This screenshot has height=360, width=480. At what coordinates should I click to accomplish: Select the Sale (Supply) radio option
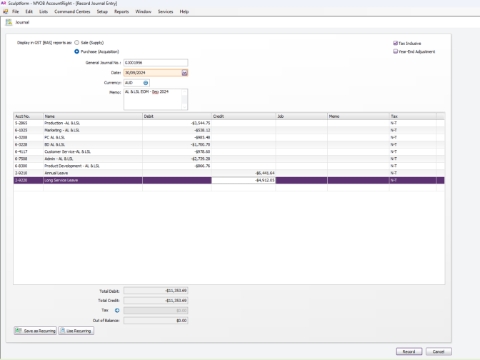click(77, 43)
